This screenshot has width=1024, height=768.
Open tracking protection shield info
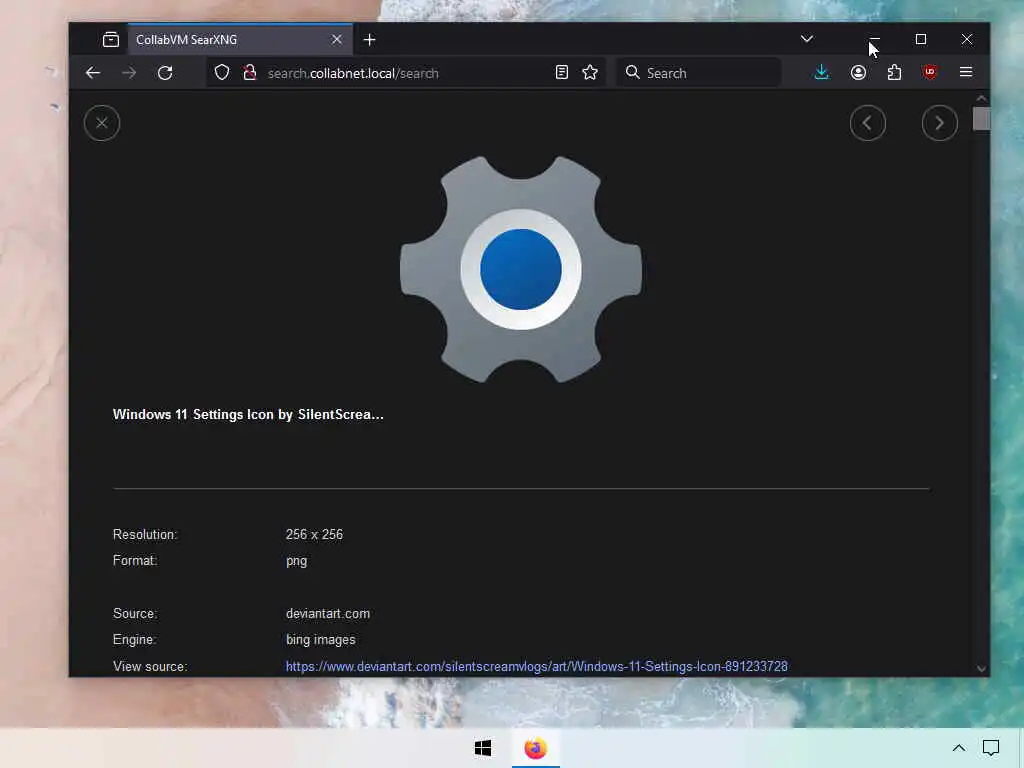(x=222, y=72)
